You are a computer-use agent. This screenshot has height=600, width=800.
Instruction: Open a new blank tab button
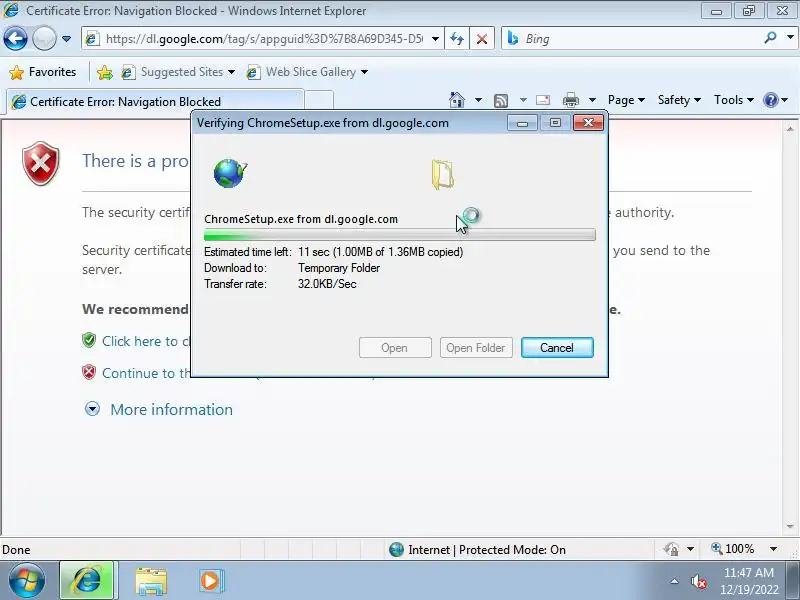pyautogui.click(x=319, y=101)
